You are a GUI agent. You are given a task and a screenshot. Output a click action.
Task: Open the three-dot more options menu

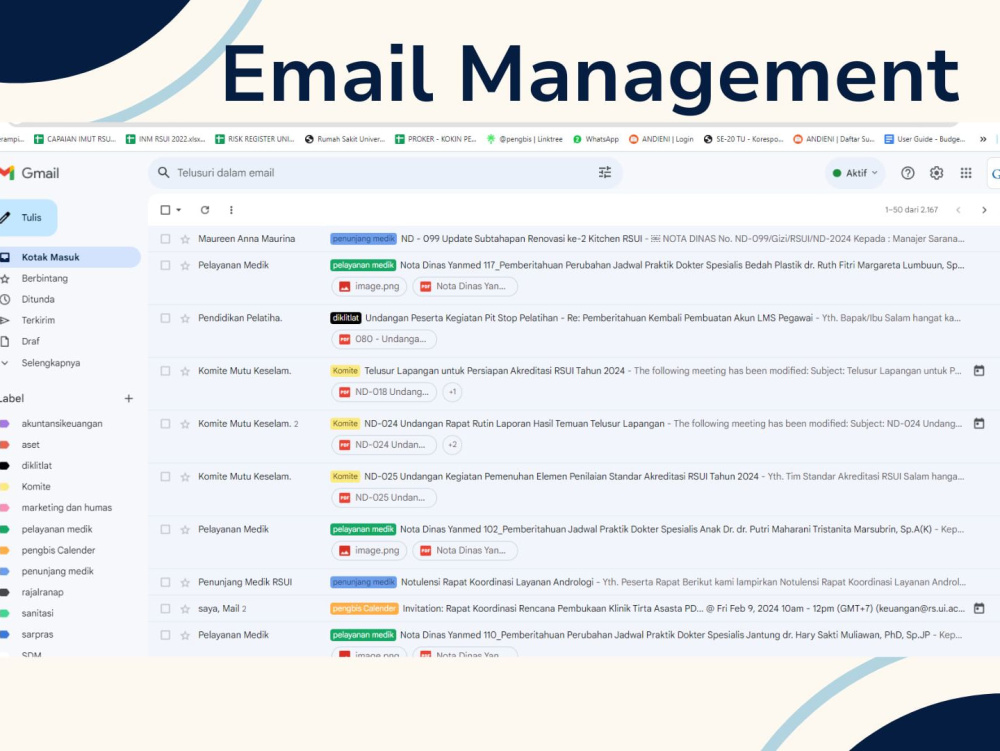231,210
